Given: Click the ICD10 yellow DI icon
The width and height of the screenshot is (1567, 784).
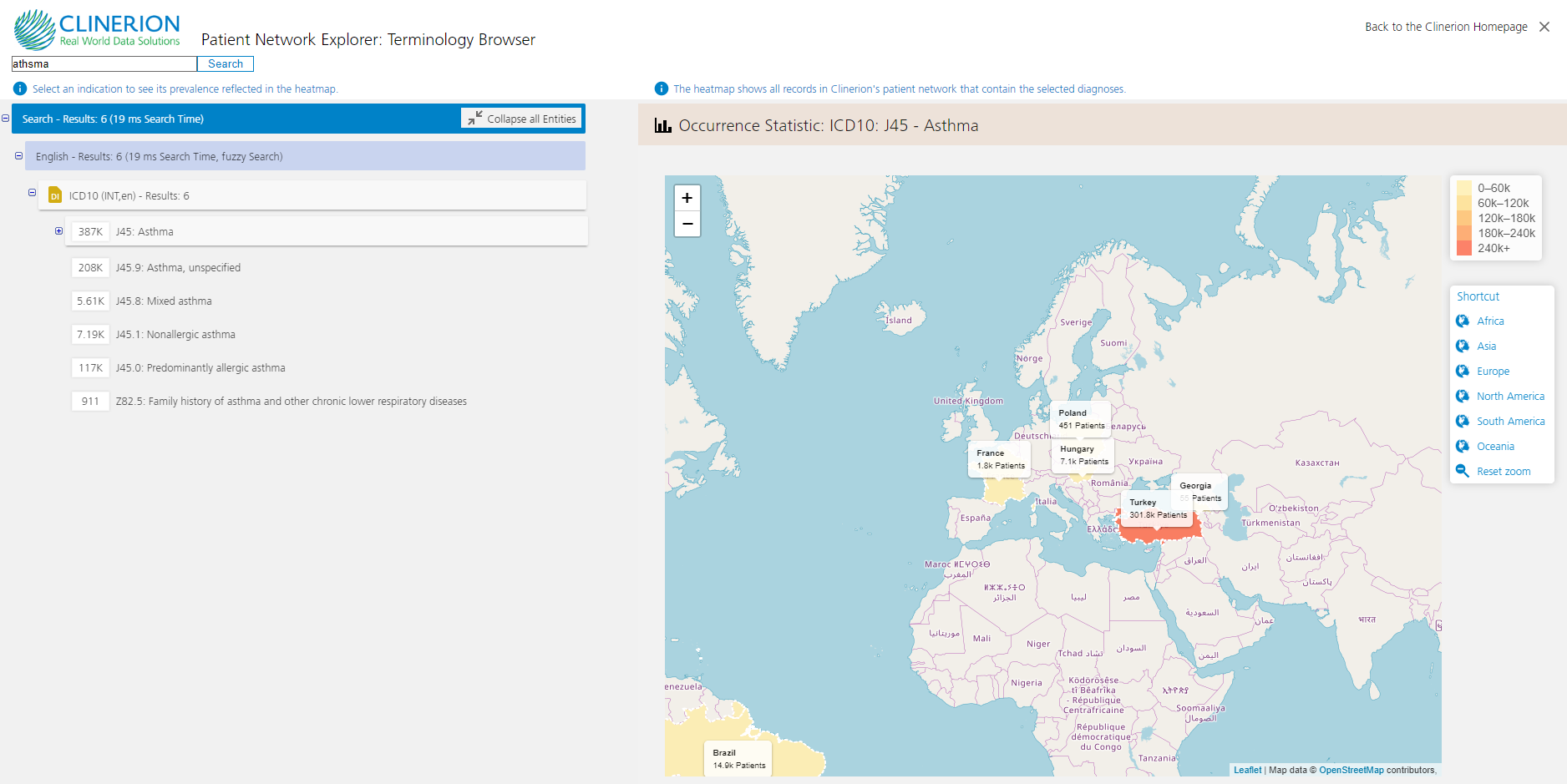Looking at the screenshot, I should (55, 195).
